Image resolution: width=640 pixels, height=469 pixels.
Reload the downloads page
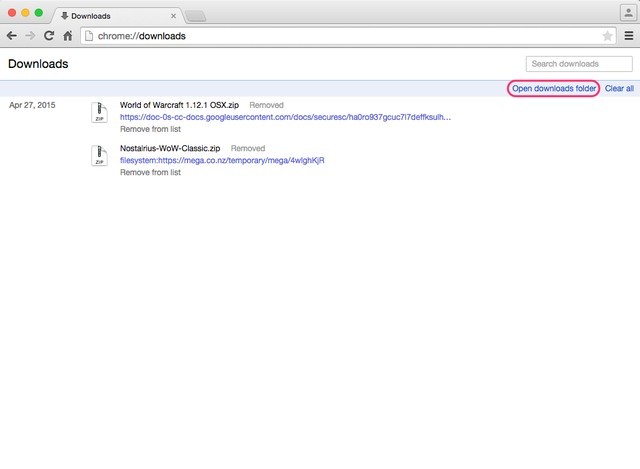point(49,36)
